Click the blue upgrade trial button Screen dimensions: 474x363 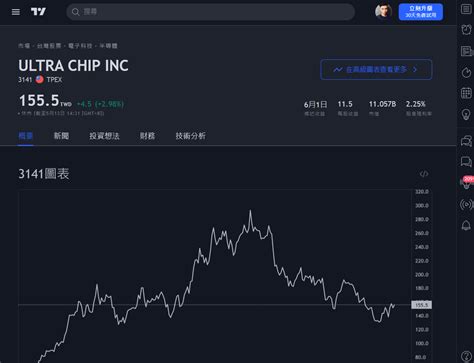coord(421,12)
